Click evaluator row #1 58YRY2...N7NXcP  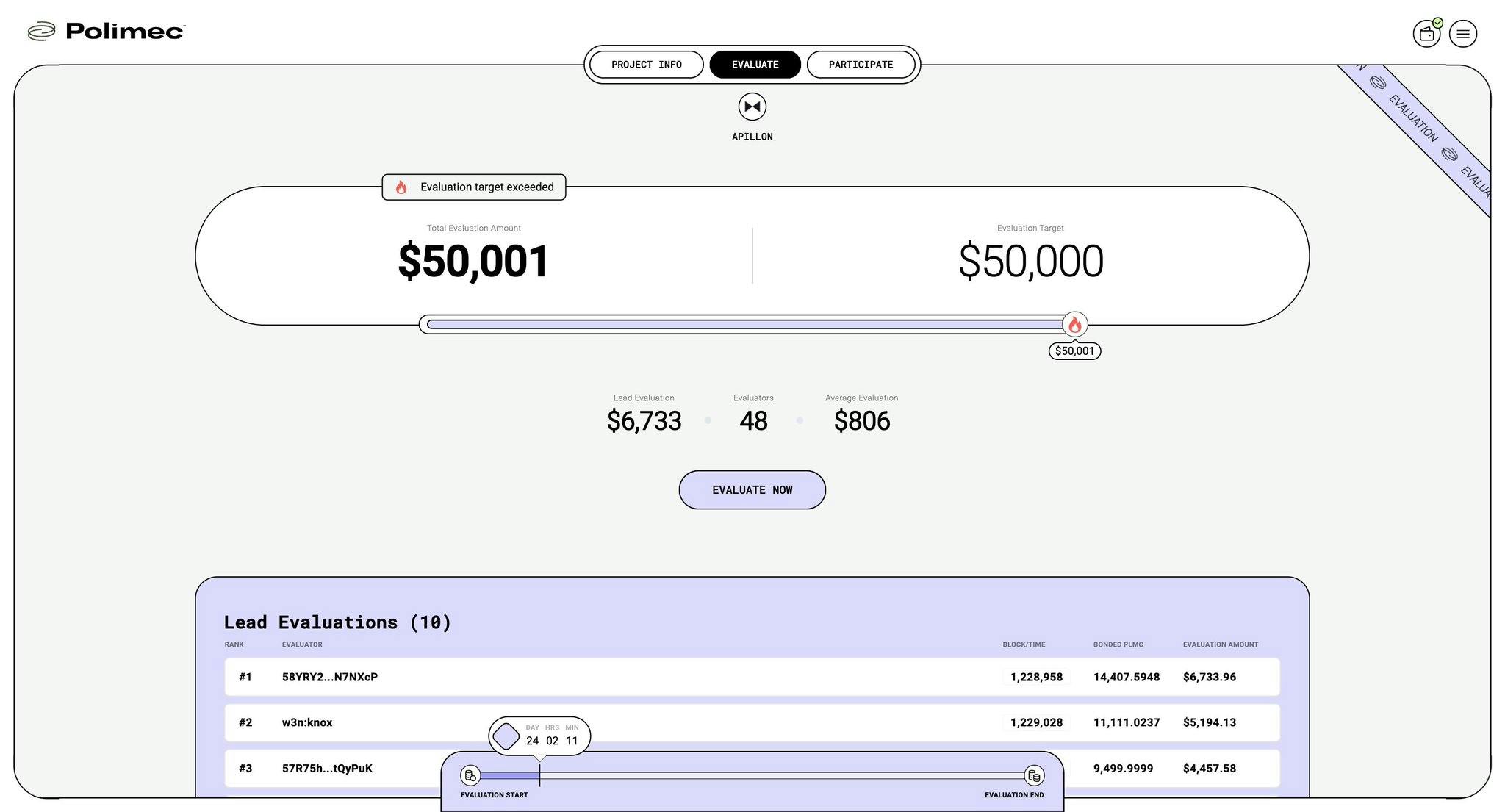click(751, 676)
